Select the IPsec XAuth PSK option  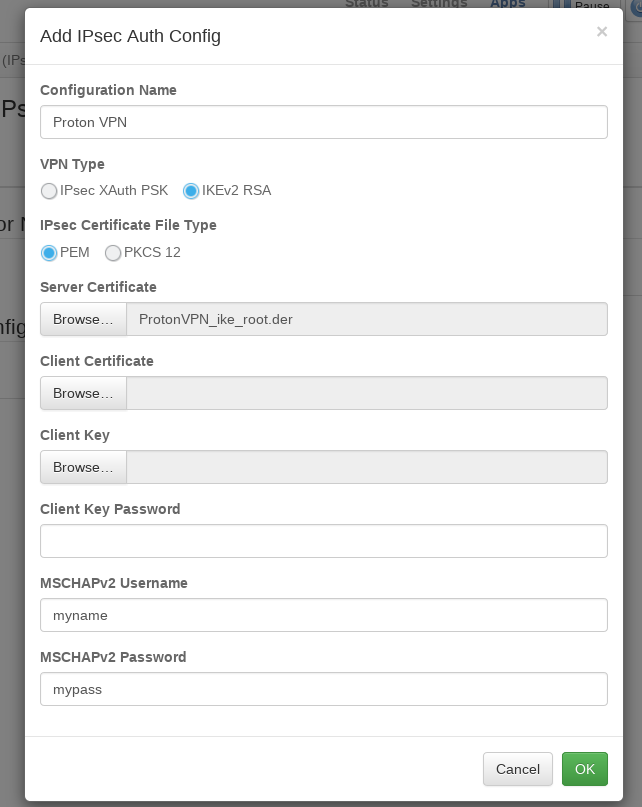tap(49, 191)
